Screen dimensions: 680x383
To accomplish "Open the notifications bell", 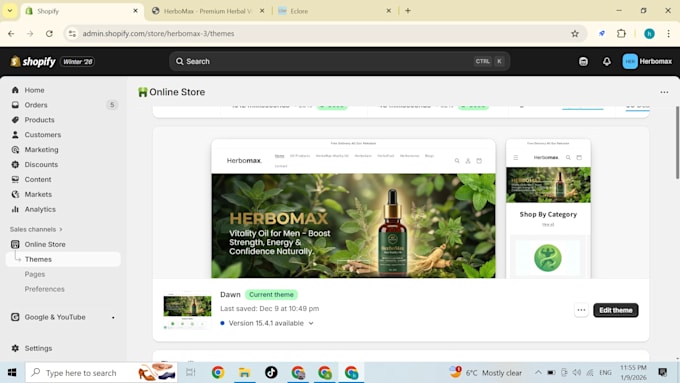I will point(607,62).
